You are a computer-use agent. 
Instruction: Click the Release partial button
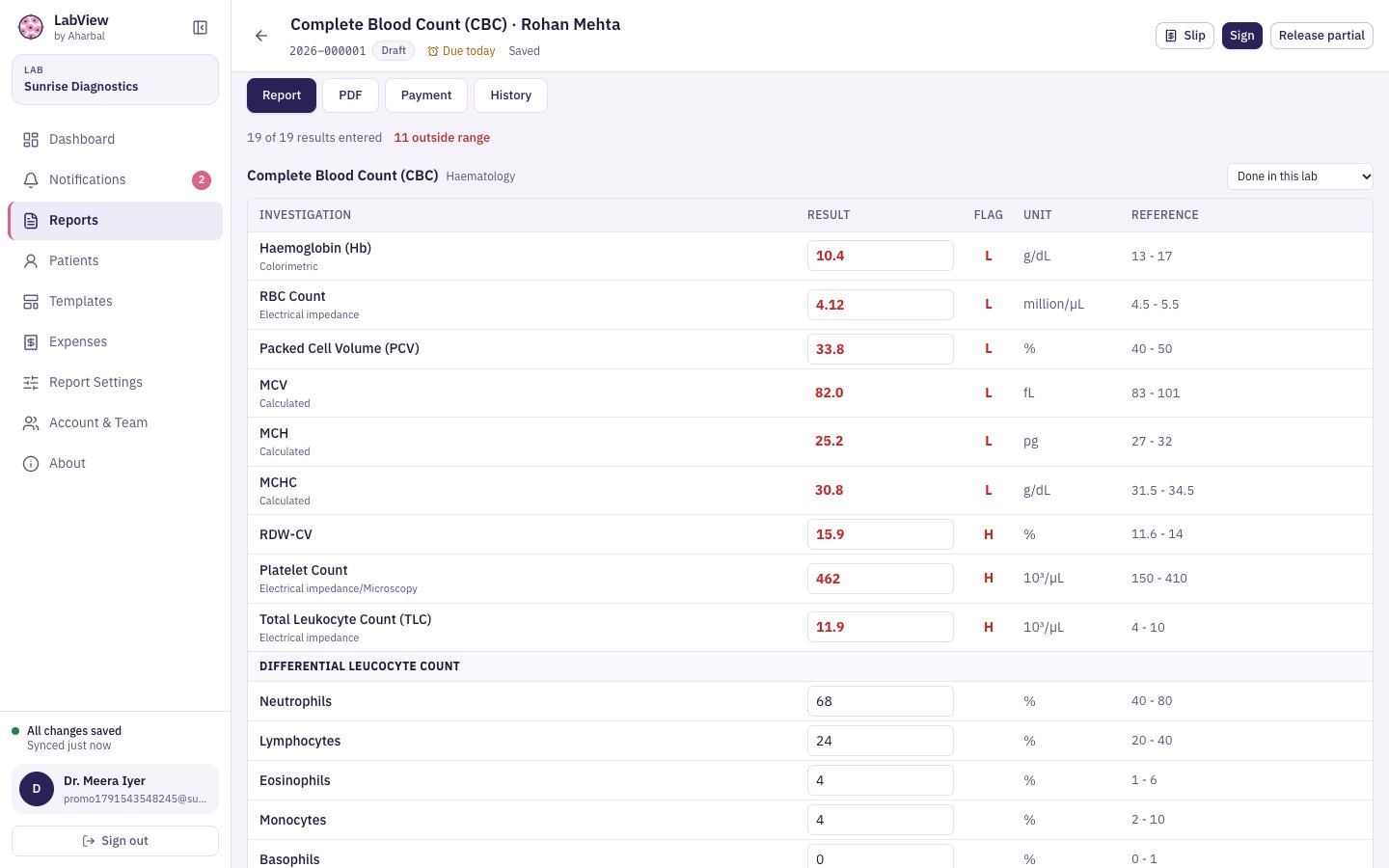pyautogui.click(x=1321, y=36)
